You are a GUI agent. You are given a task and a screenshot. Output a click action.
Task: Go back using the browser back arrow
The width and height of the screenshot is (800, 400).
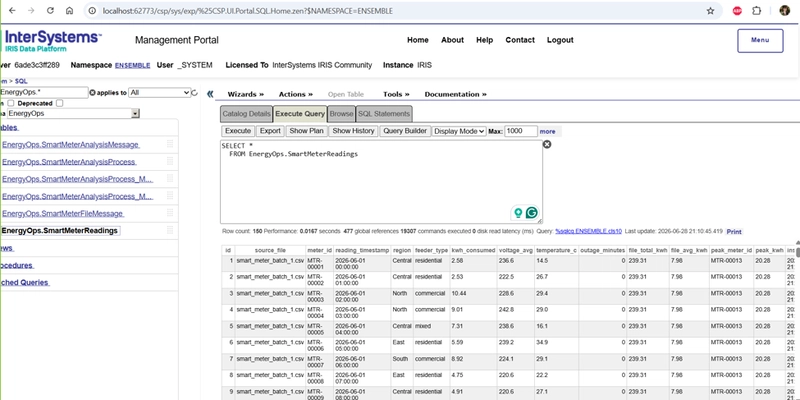click(12, 11)
